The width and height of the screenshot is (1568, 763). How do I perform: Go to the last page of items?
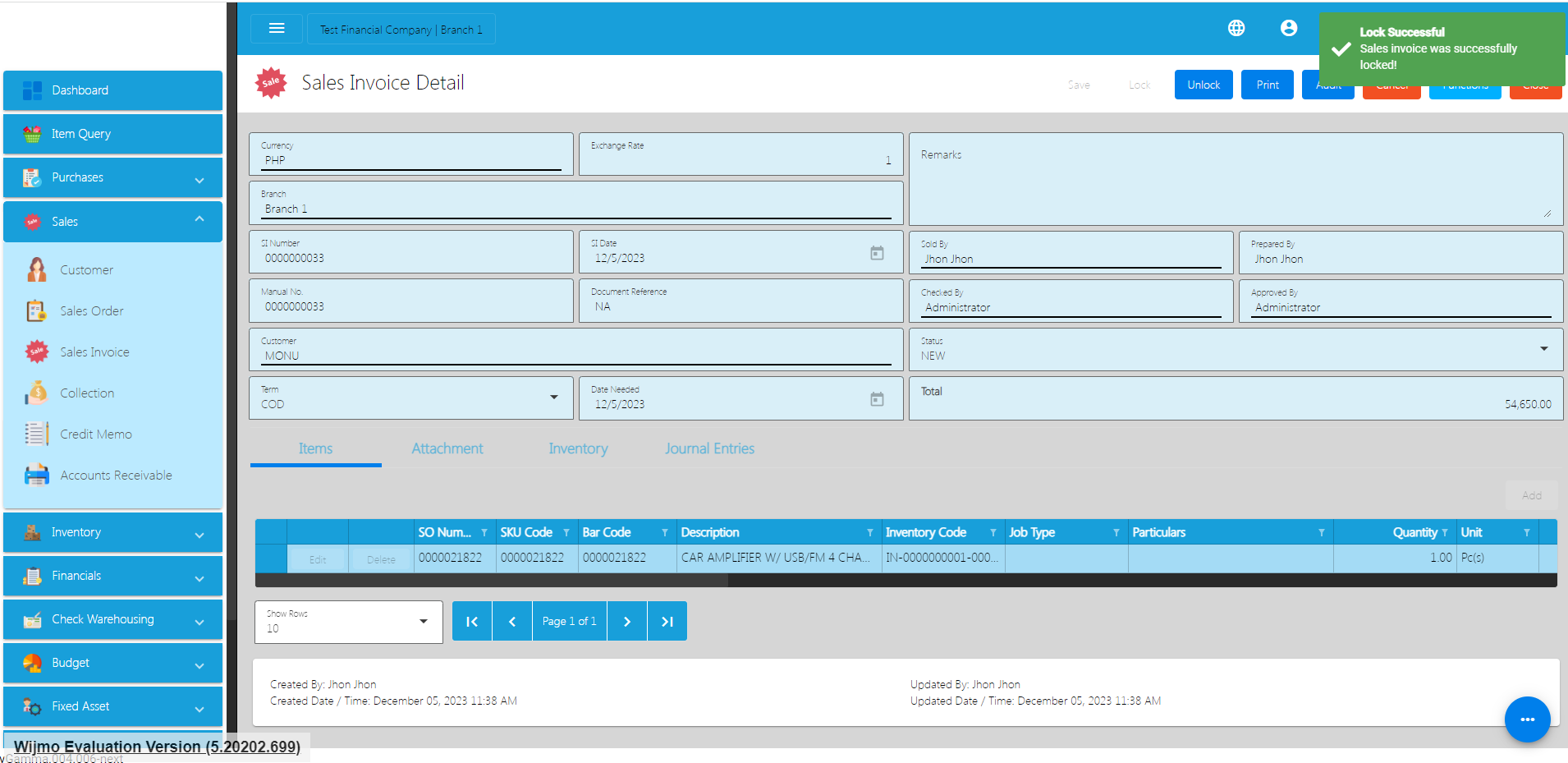pos(667,622)
